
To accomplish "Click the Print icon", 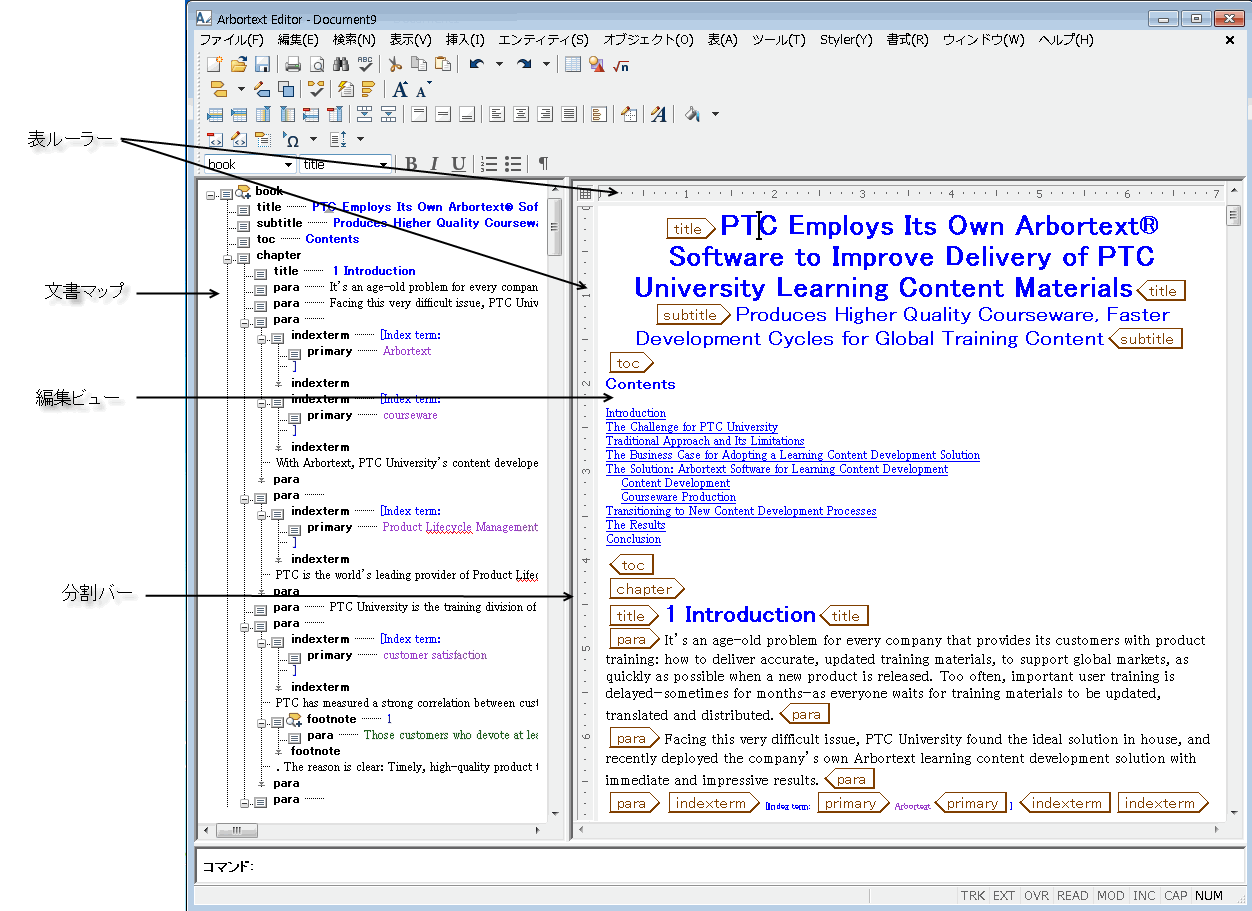I will pos(293,65).
